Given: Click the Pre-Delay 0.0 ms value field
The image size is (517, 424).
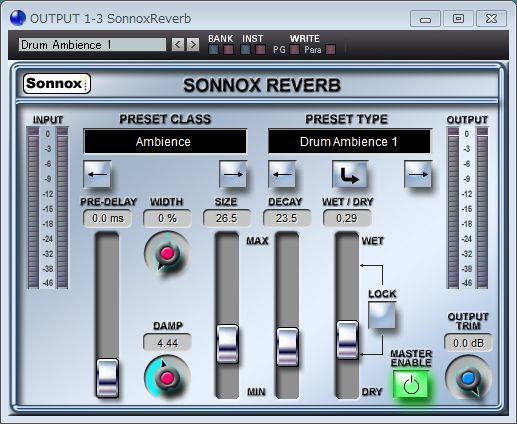Looking at the screenshot, I should pyautogui.click(x=108, y=218).
